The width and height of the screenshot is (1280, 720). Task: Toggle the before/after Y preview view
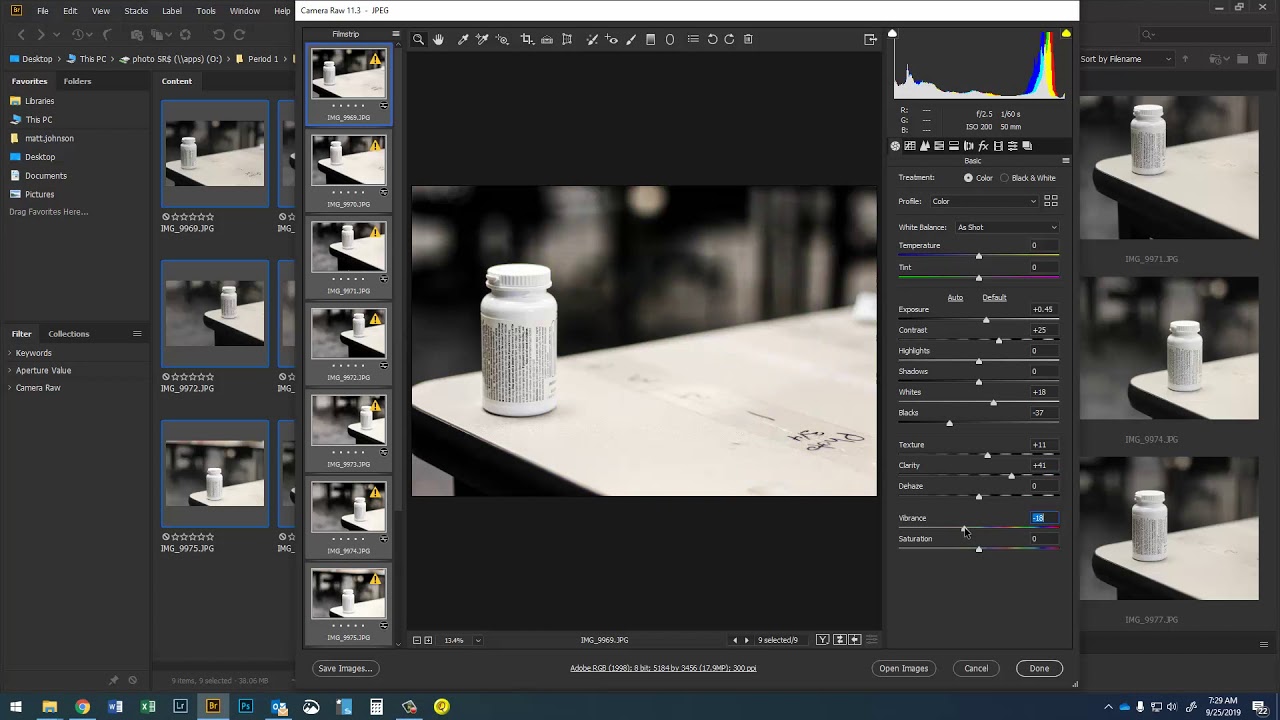pos(822,640)
